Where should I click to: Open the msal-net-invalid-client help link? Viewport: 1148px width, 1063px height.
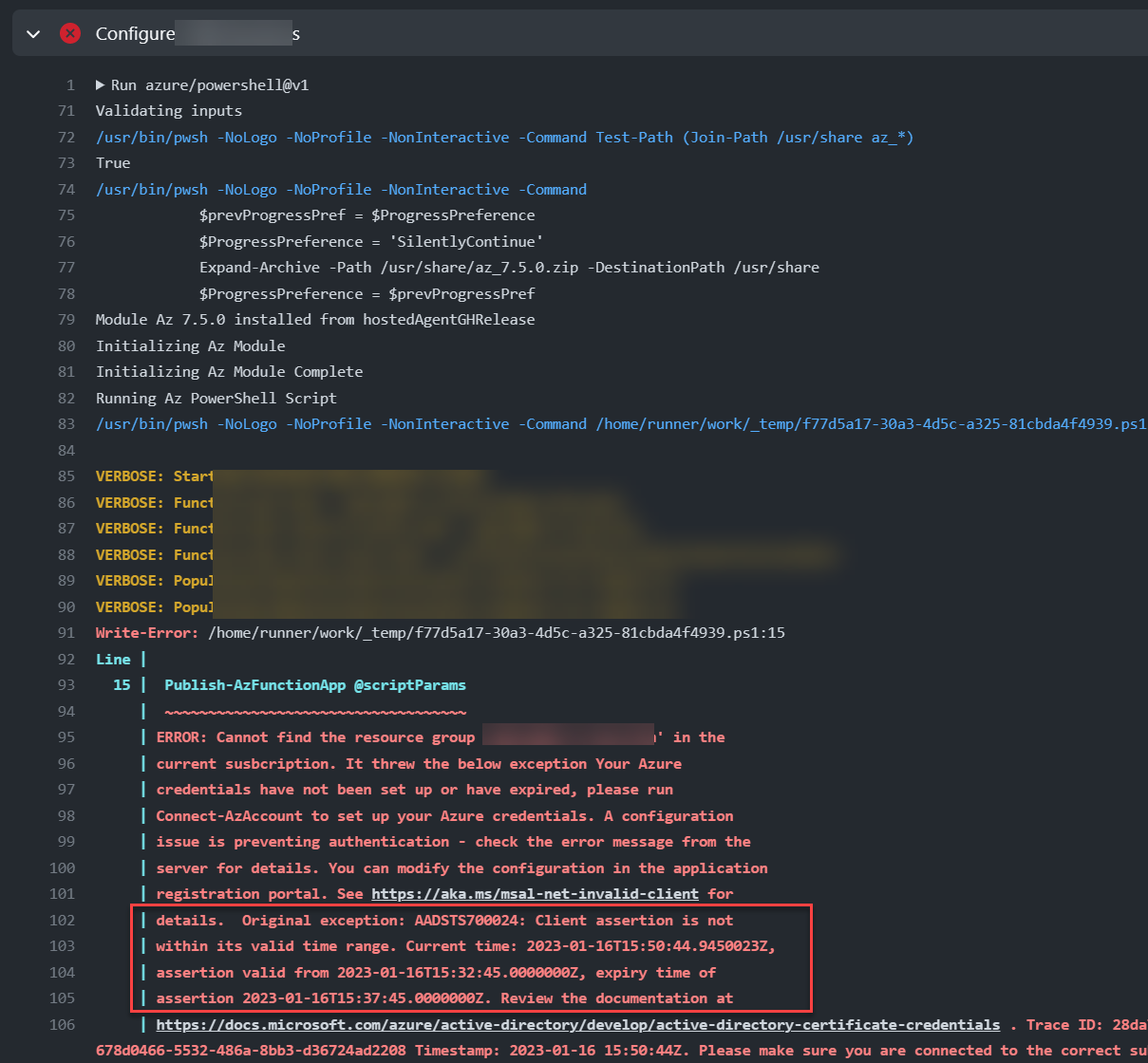pyautogui.click(x=535, y=893)
